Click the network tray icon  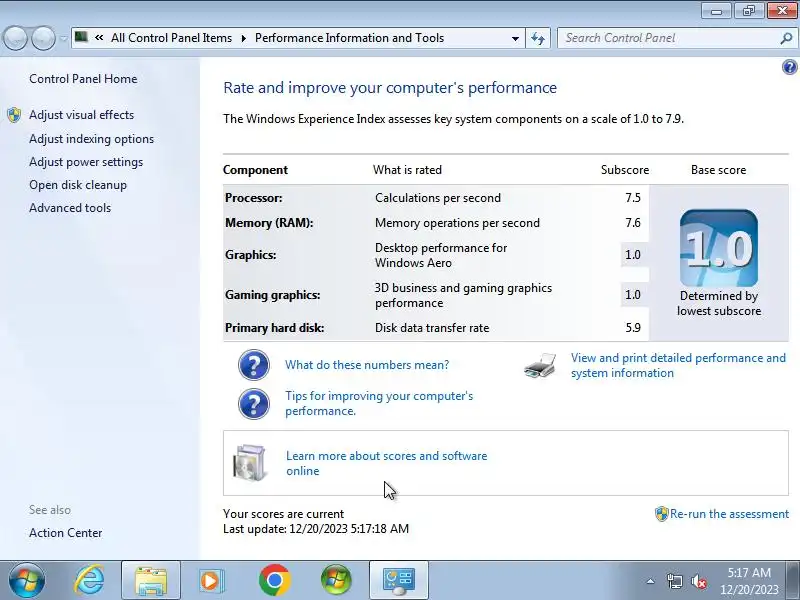tap(674, 581)
